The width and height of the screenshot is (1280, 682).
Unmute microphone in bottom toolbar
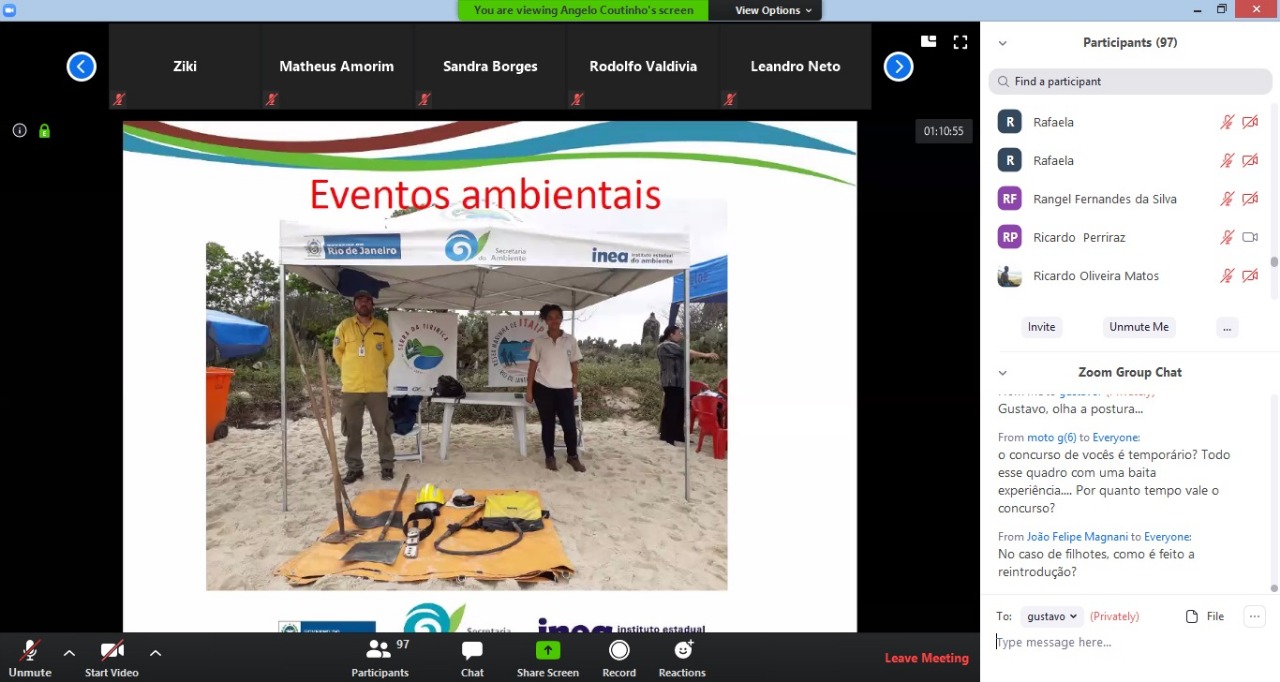pos(30,652)
